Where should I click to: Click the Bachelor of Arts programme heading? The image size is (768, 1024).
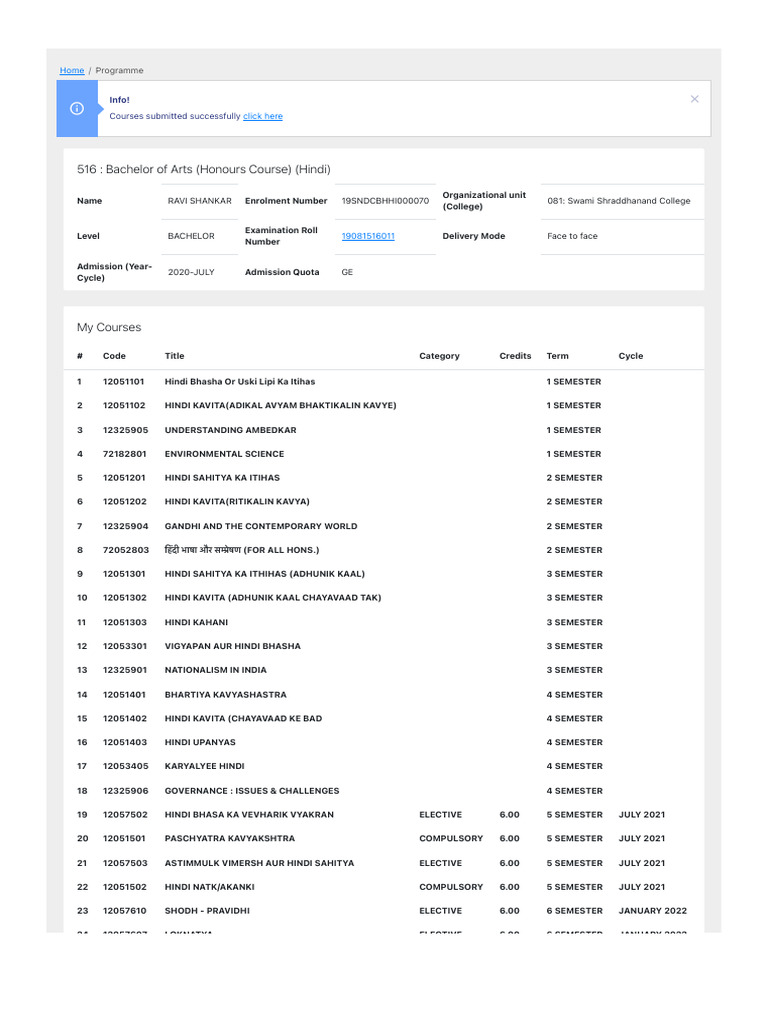pyautogui.click(x=203, y=169)
